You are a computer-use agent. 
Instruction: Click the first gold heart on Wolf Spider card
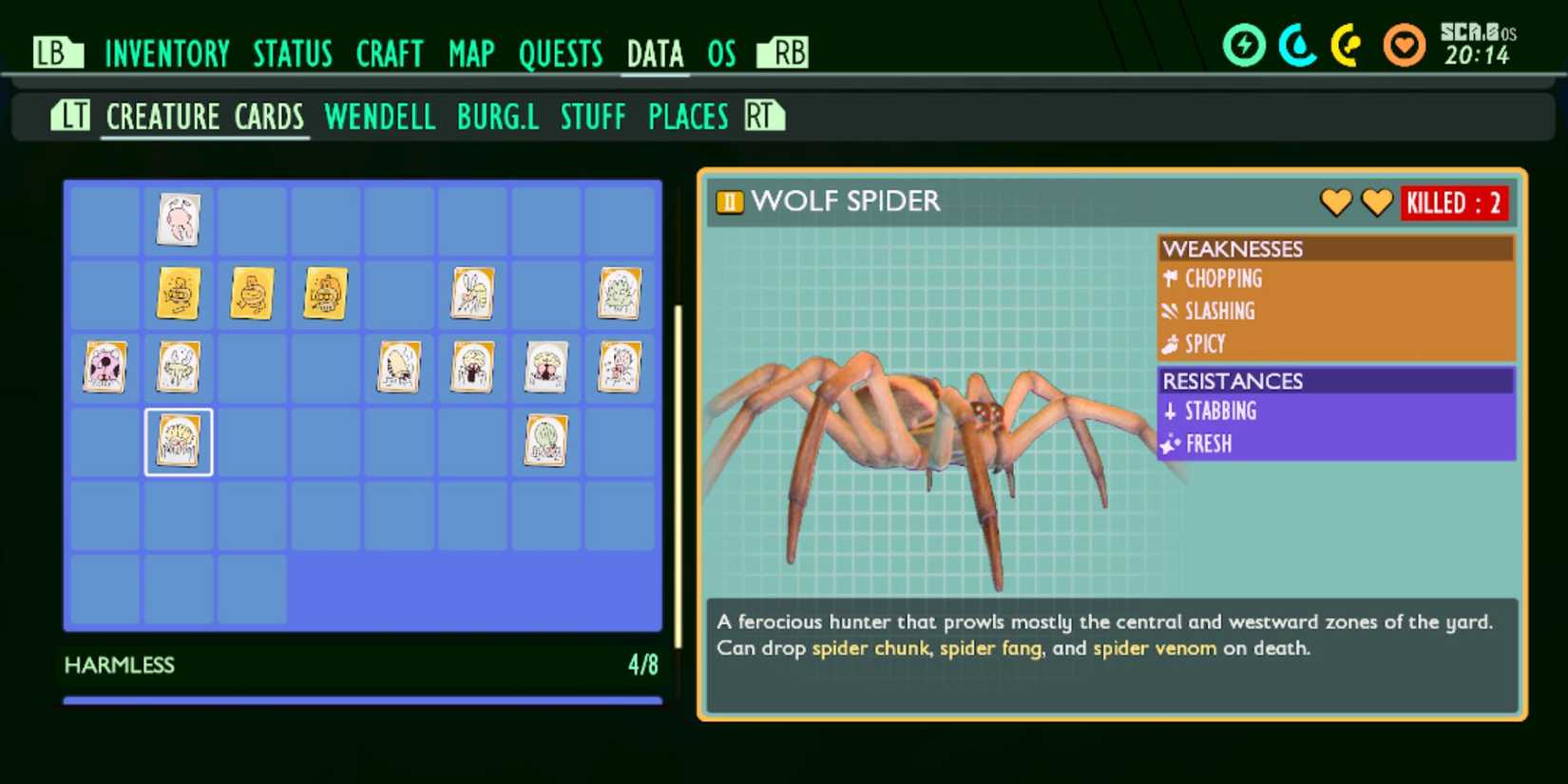(x=1336, y=202)
